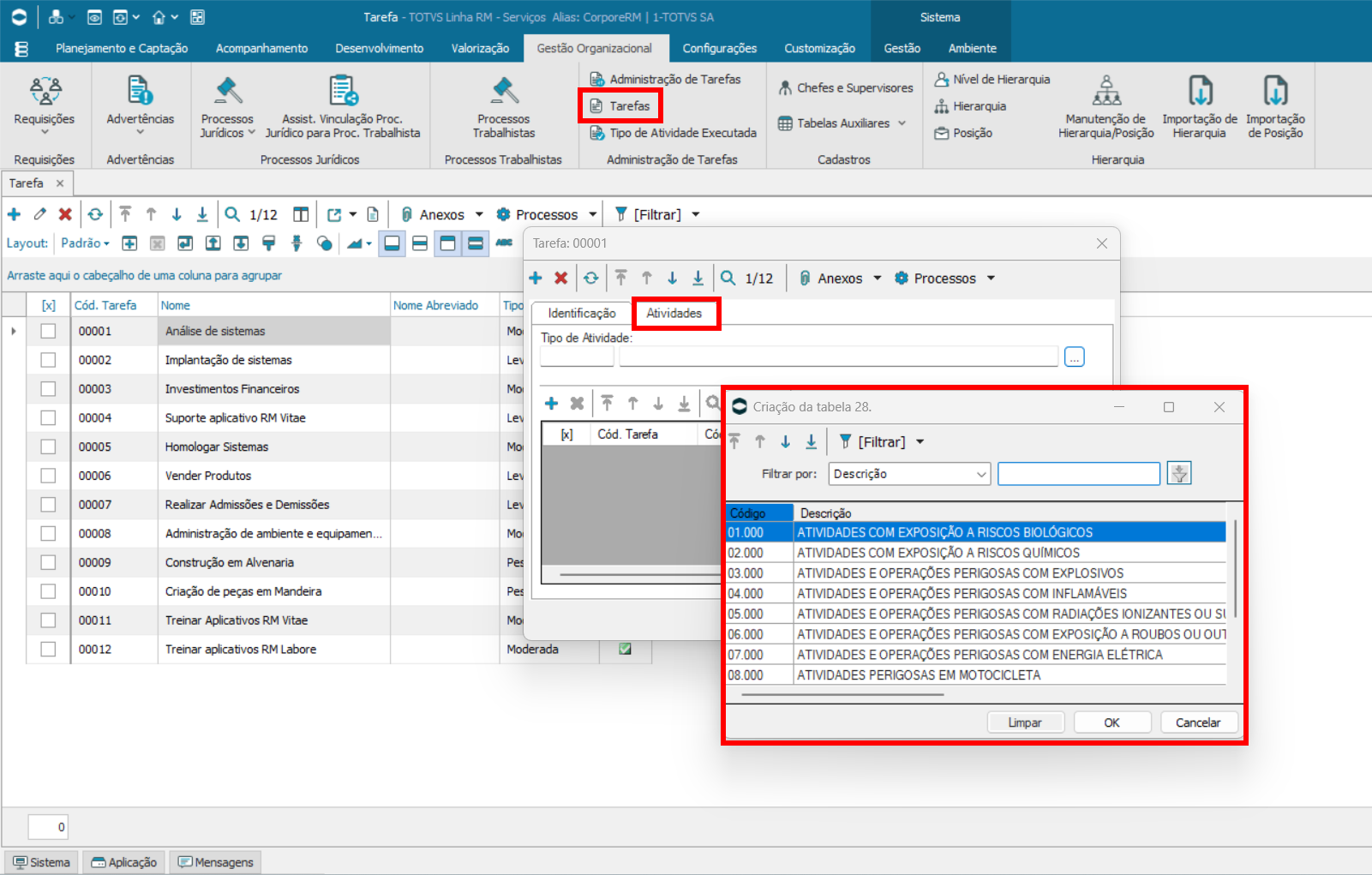The height and width of the screenshot is (875, 1372).
Task: Go to next record in main Tarefa toolbar
Action: 177,214
